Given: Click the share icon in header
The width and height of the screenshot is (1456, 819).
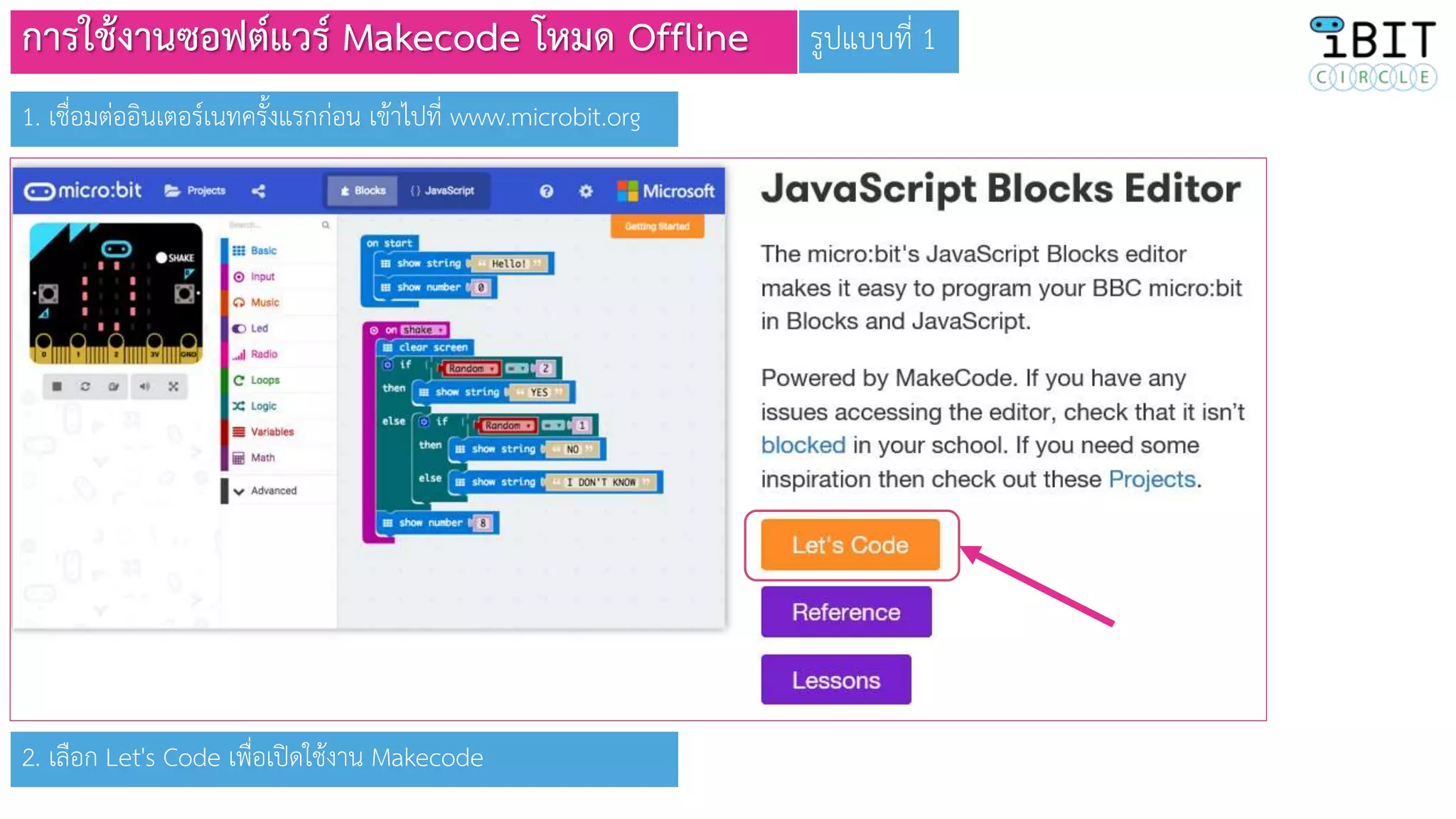Looking at the screenshot, I should coord(259,191).
